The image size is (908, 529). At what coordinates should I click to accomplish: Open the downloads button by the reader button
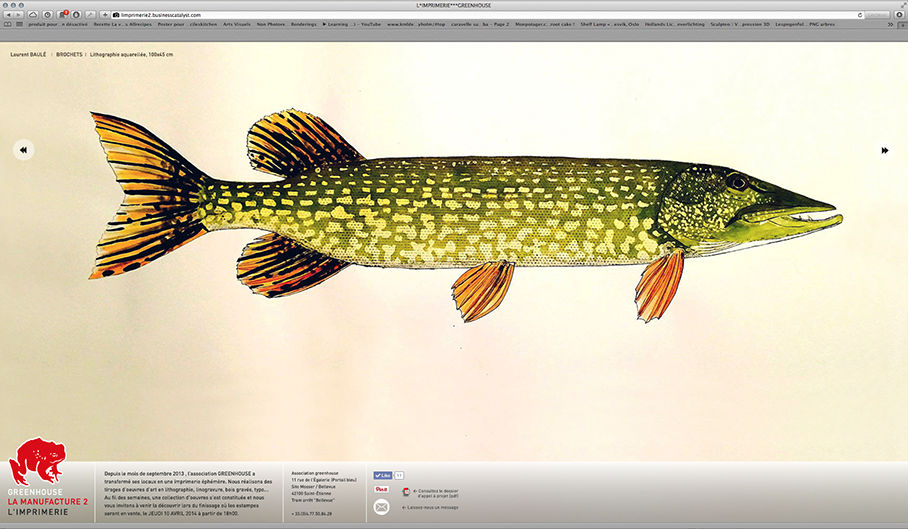pyautogui.click(x=899, y=15)
